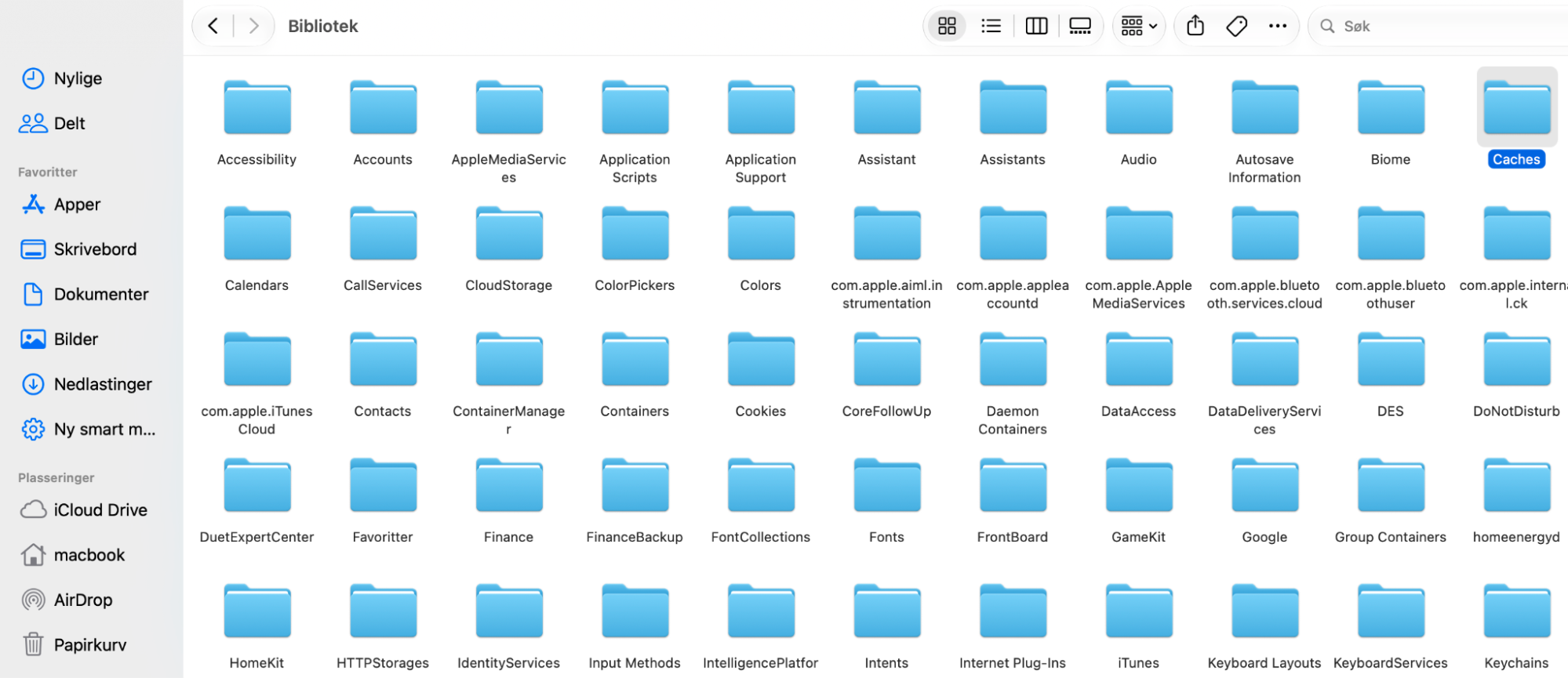Image resolution: width=1568 pixels, height=678 pixels.
Task: Select the HomeKit folder icon
Action: [x=257, y=611]
